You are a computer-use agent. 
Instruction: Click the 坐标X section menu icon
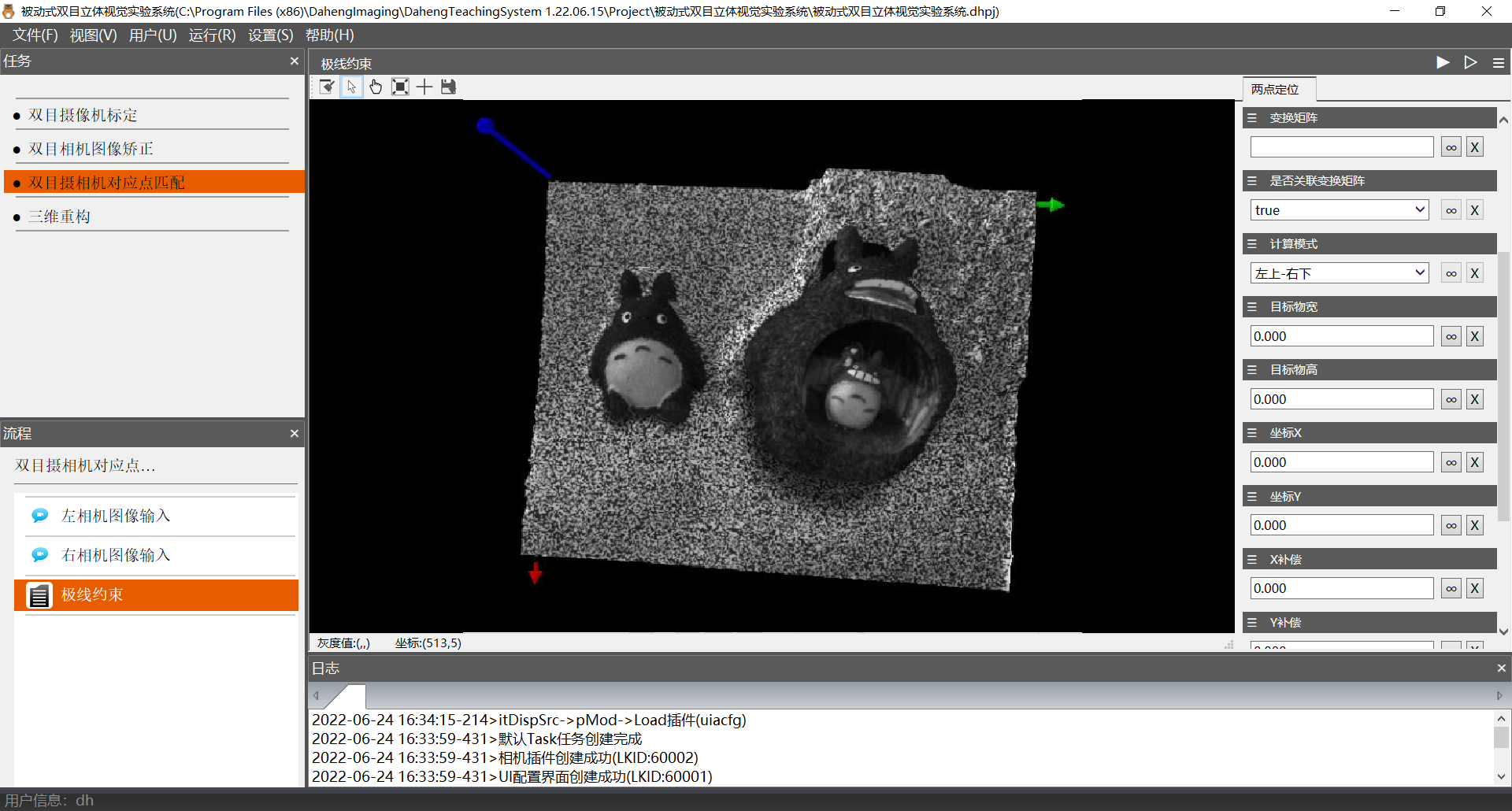click(x=1252, y=433)
